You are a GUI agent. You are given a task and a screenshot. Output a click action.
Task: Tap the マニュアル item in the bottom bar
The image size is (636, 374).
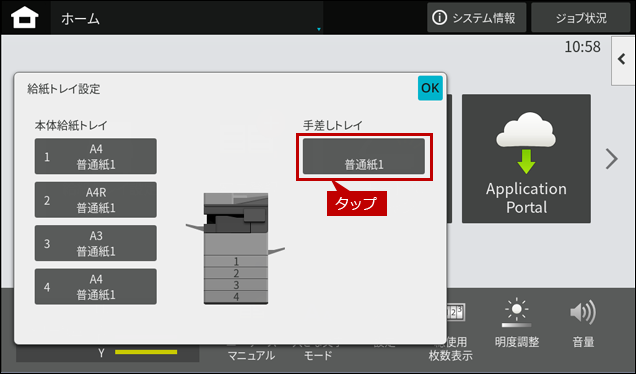pos(251,356)
